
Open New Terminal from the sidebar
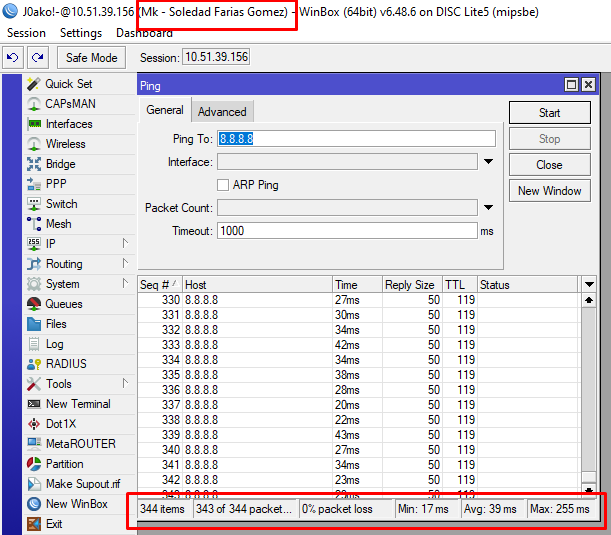pos(34,404)
